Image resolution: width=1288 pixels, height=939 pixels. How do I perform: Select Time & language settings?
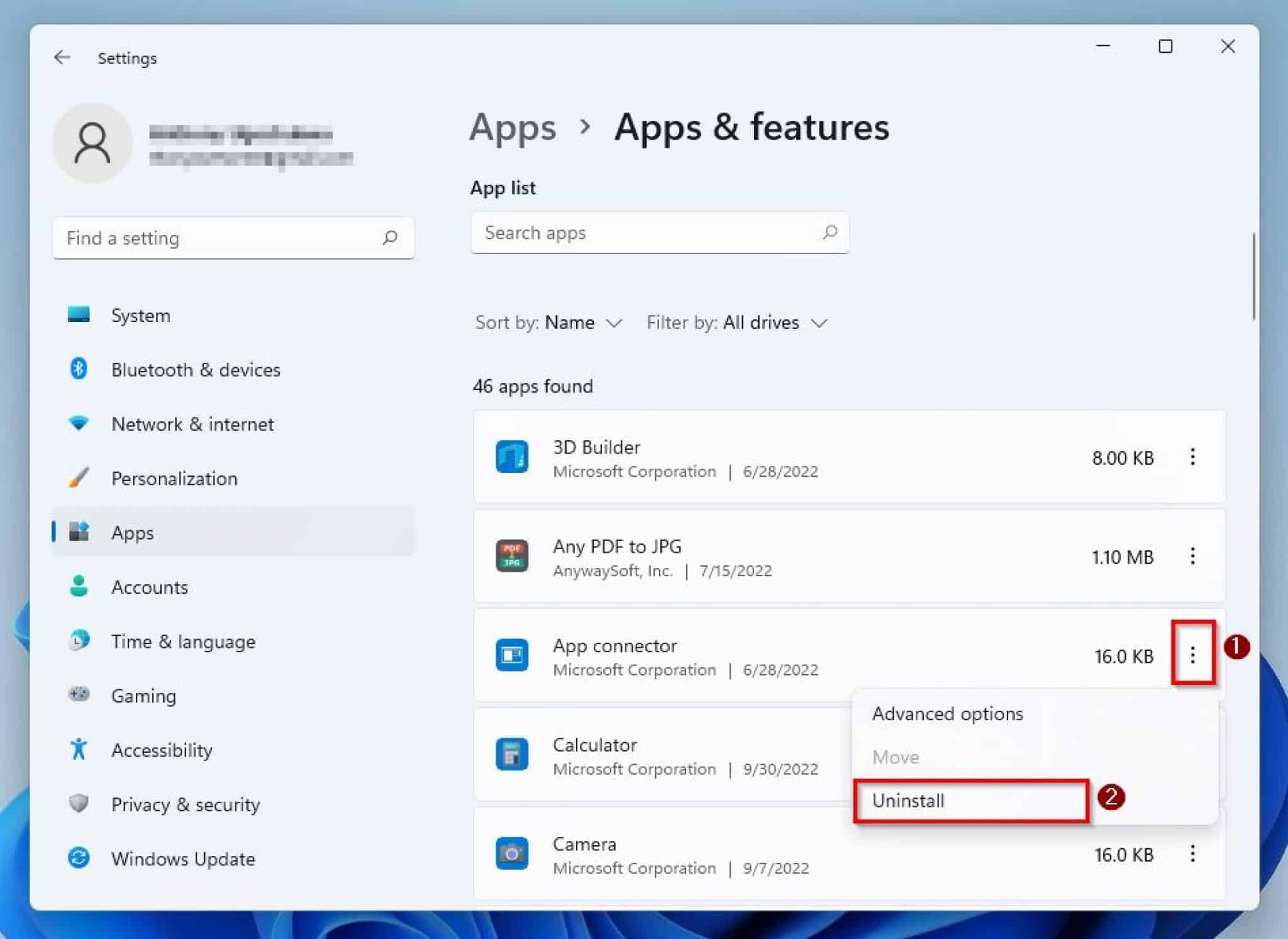(x=183, y=641)
